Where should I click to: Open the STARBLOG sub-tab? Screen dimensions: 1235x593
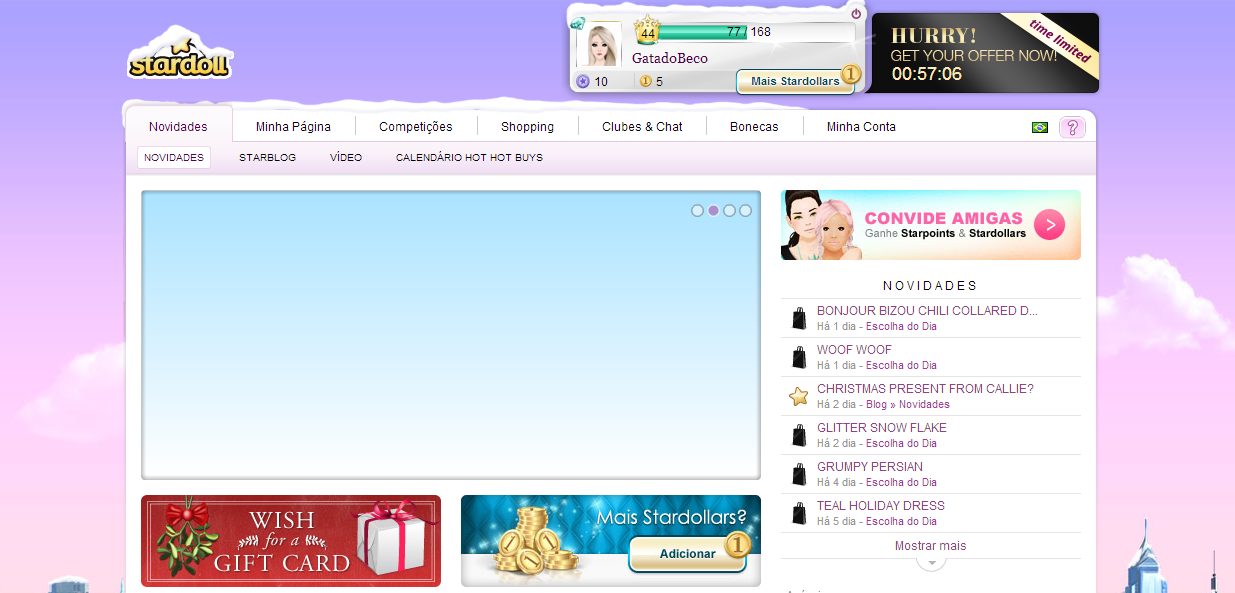click(267, 158)
